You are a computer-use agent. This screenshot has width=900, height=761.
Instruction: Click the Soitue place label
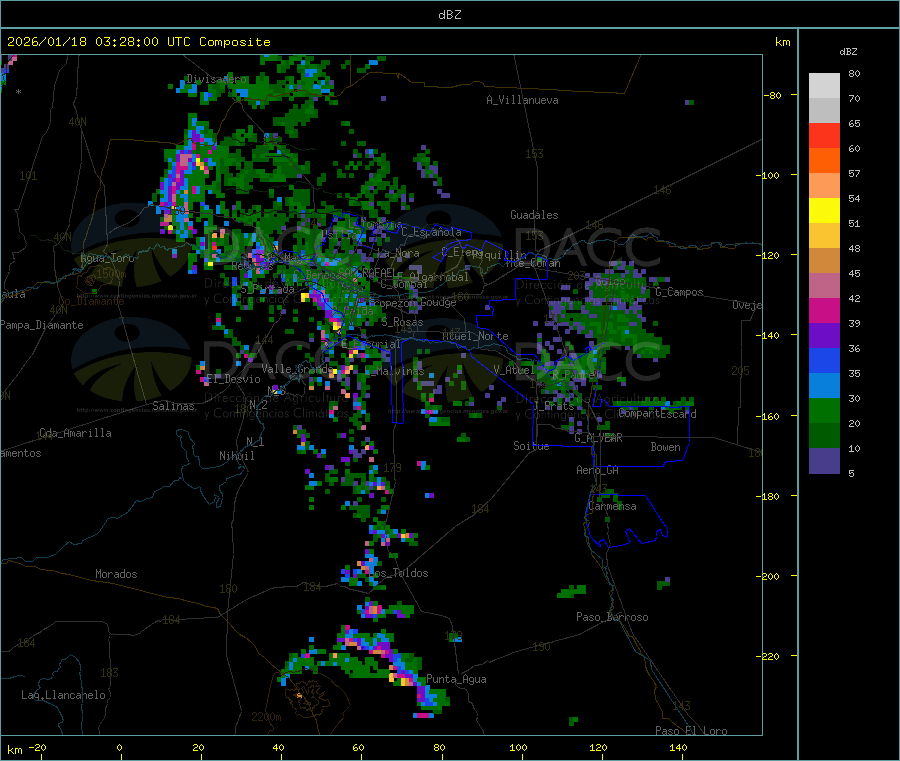click(531, 446)
